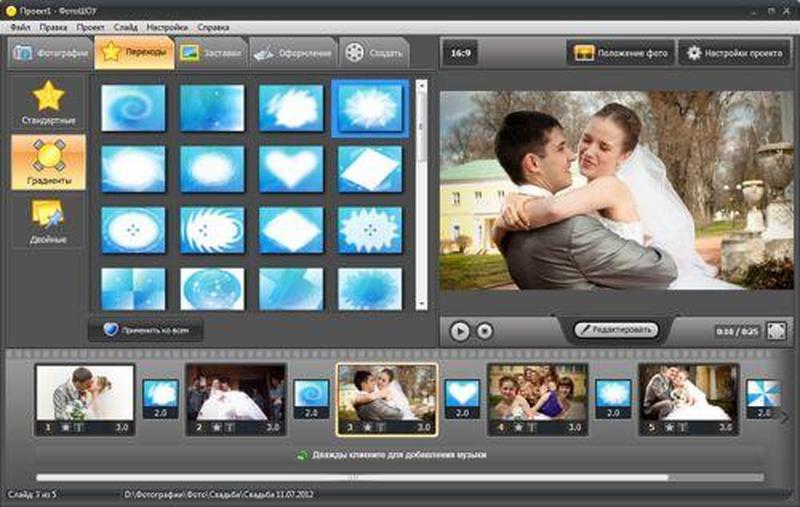
Task: Open the Слайд menu
Action: tap(126, 27)
